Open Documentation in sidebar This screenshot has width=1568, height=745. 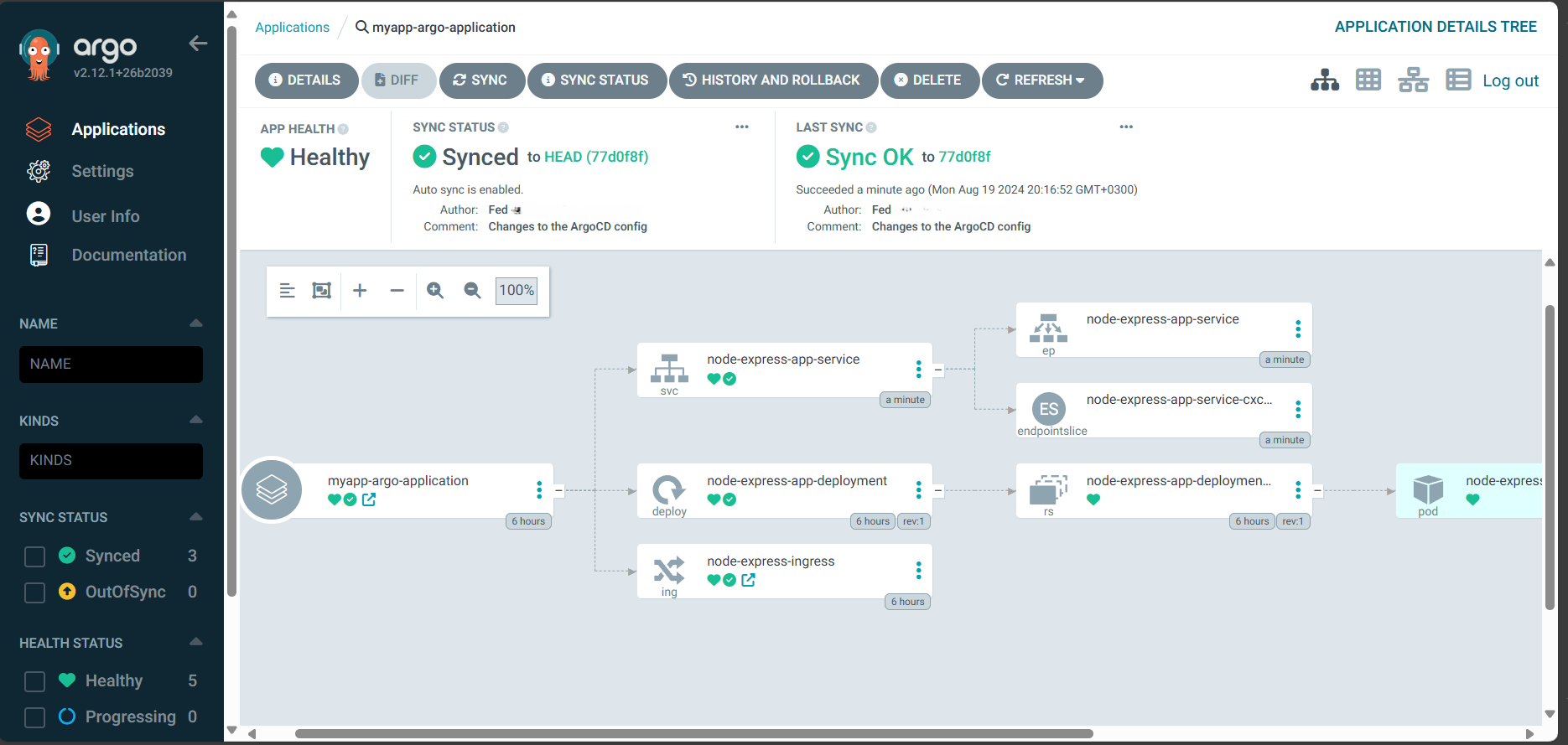[x=129, y=255]
